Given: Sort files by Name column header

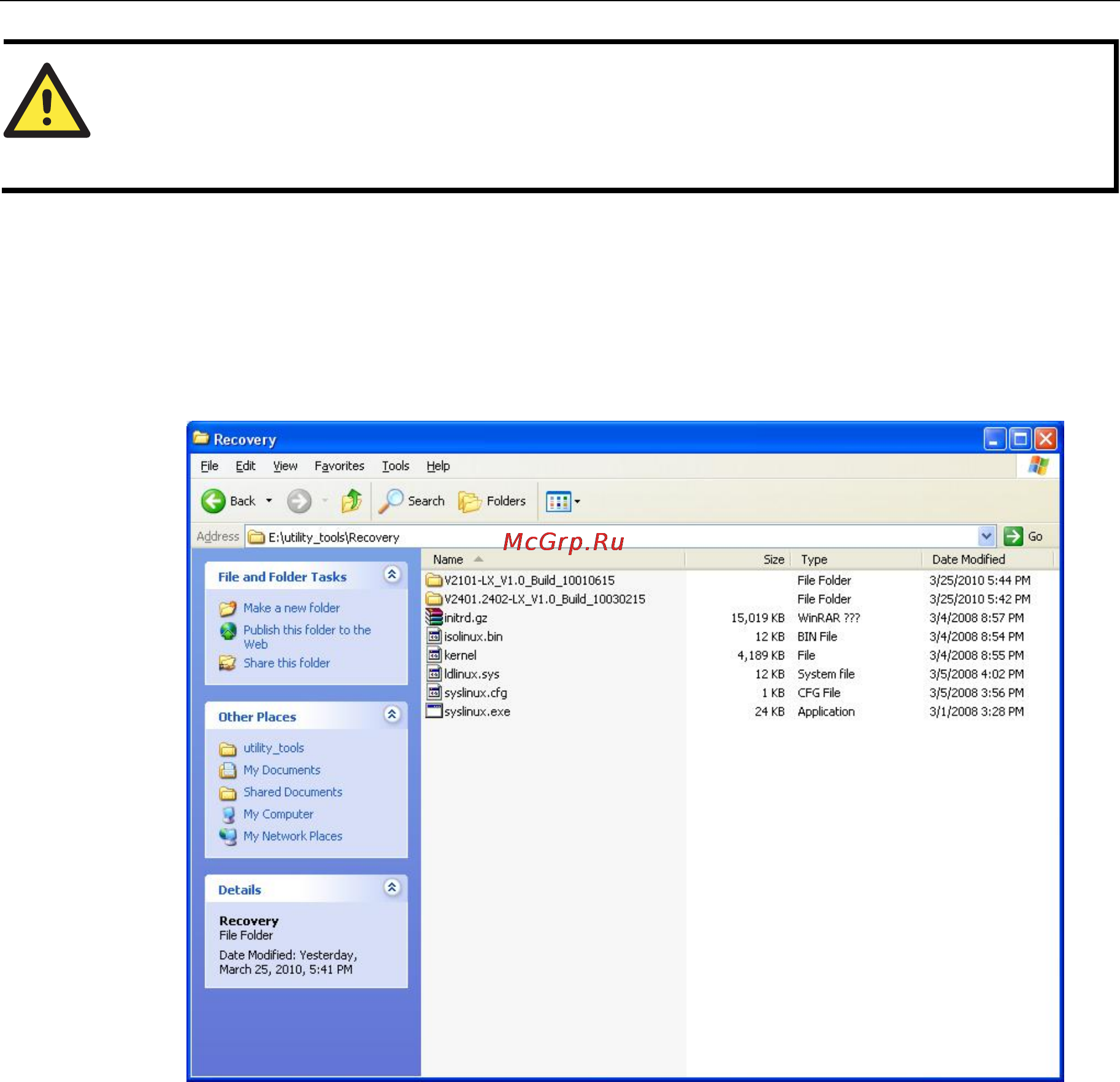Looking at the screenshot, I should click(553, 559).
